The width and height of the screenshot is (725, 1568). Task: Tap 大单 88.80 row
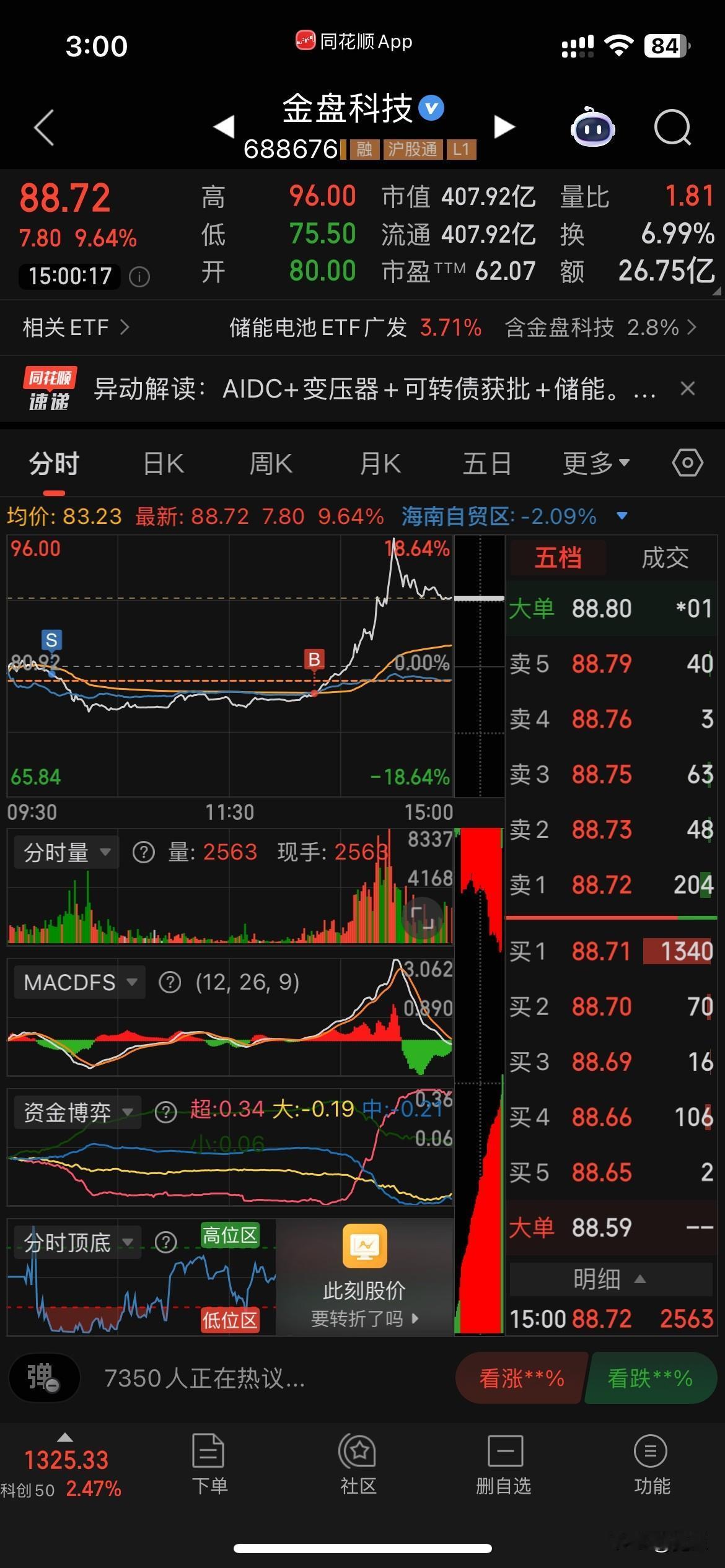[611, 608]
